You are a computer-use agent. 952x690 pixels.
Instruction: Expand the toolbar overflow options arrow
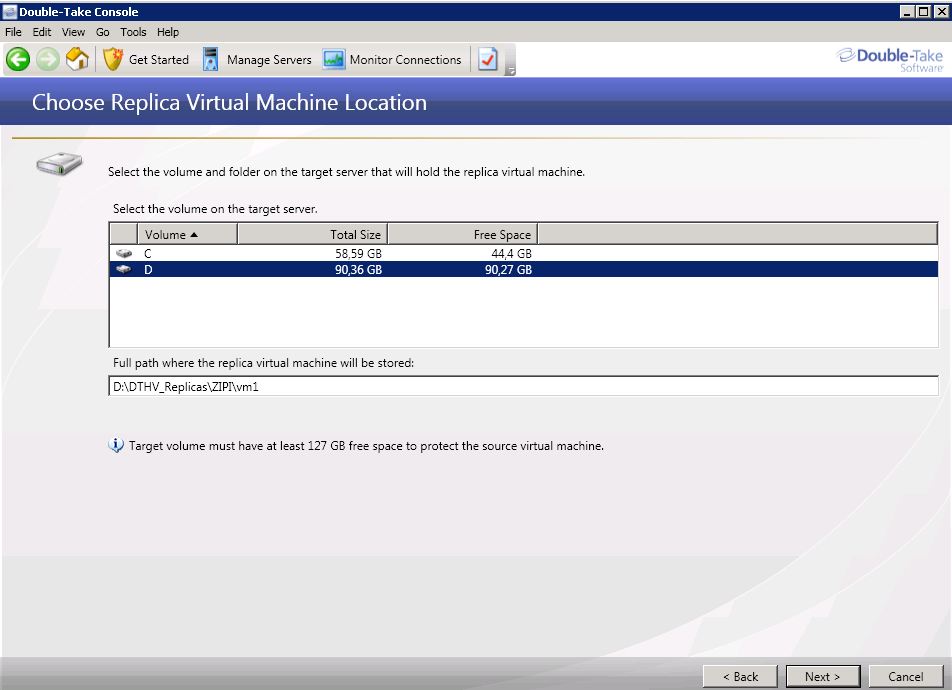pyautogui.click(x=511, y=70)
